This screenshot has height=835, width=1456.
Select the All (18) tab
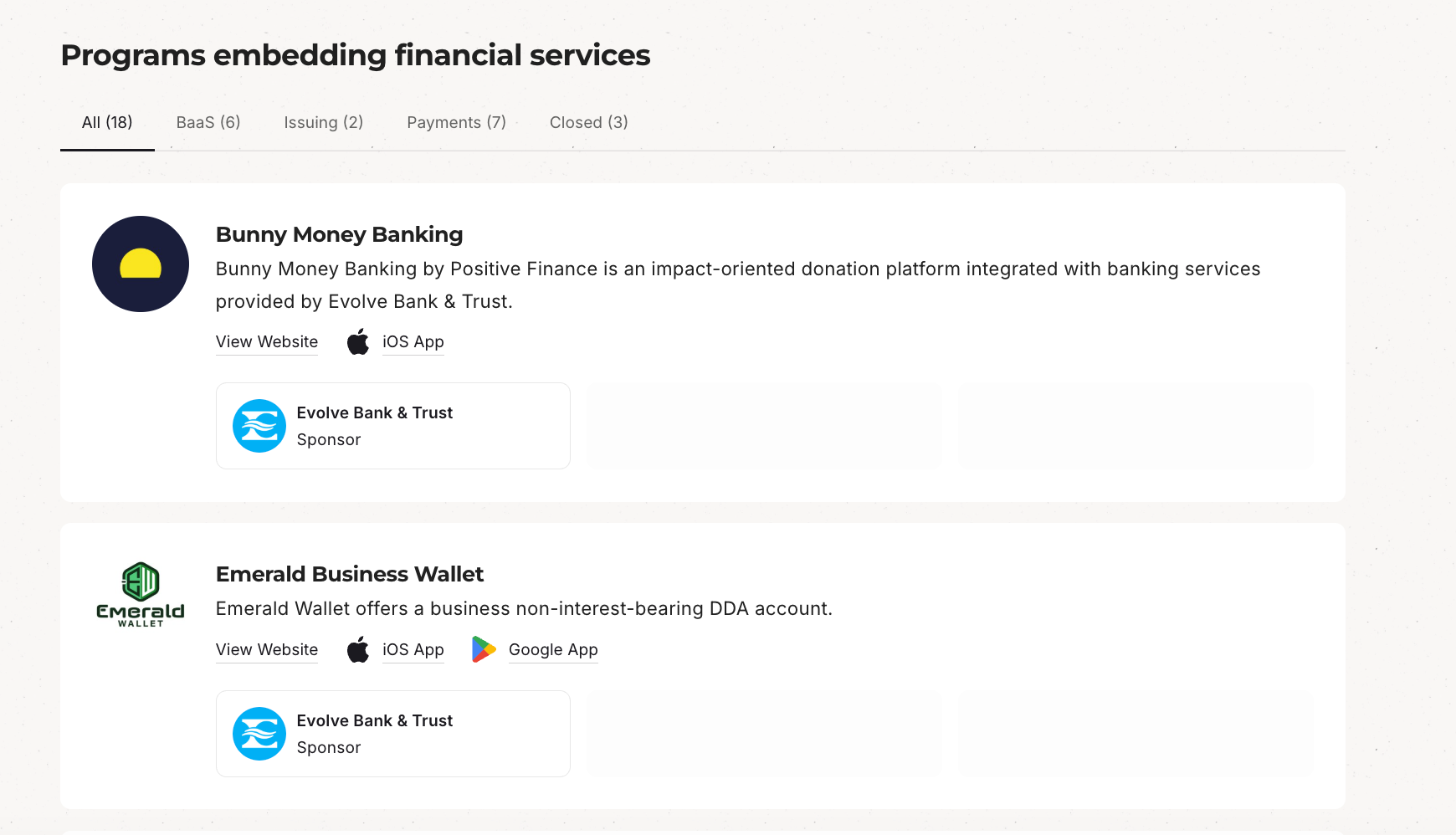coord(107,122)
